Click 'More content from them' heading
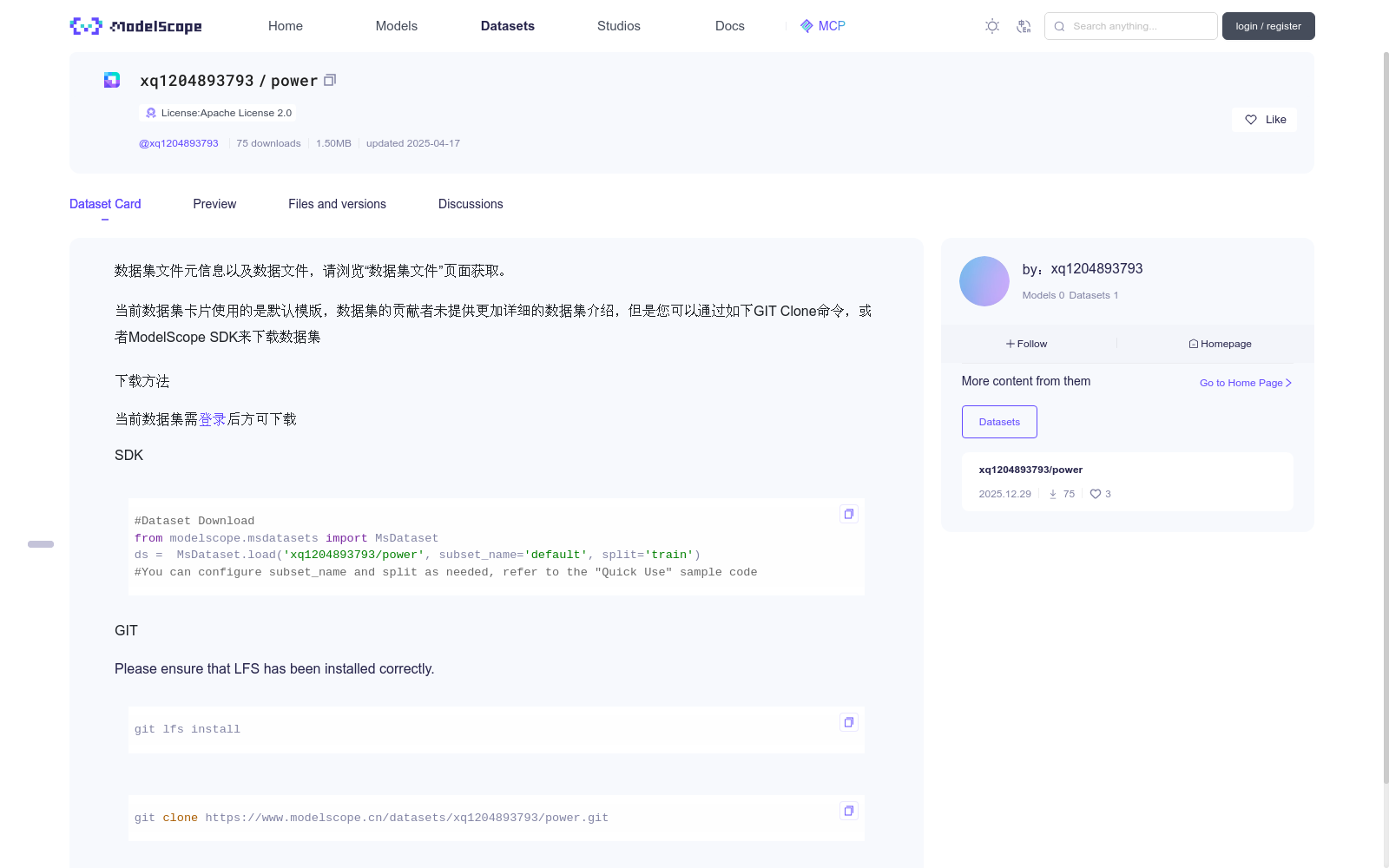 1026,381
